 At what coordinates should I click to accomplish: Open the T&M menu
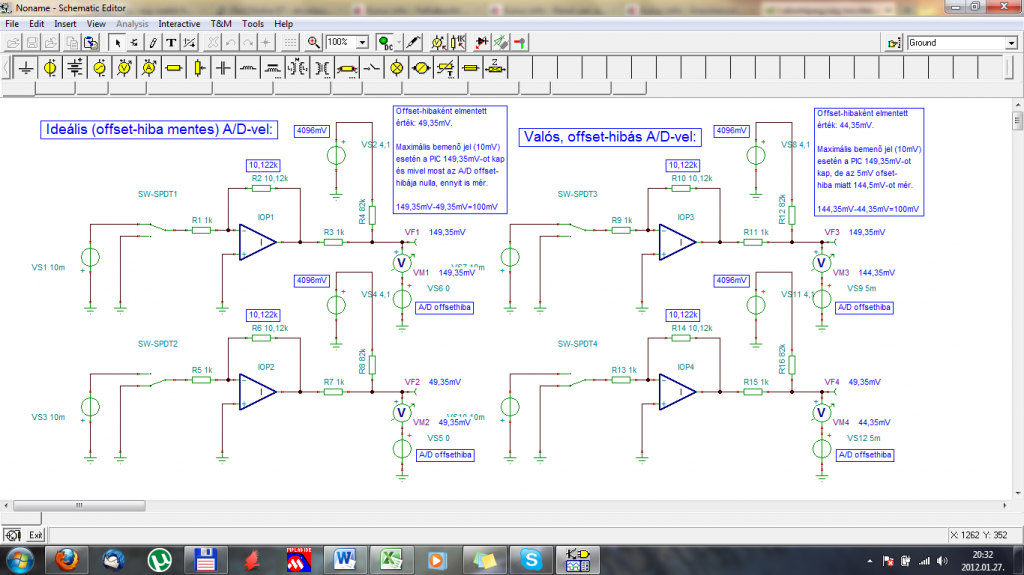coord(221,24)
